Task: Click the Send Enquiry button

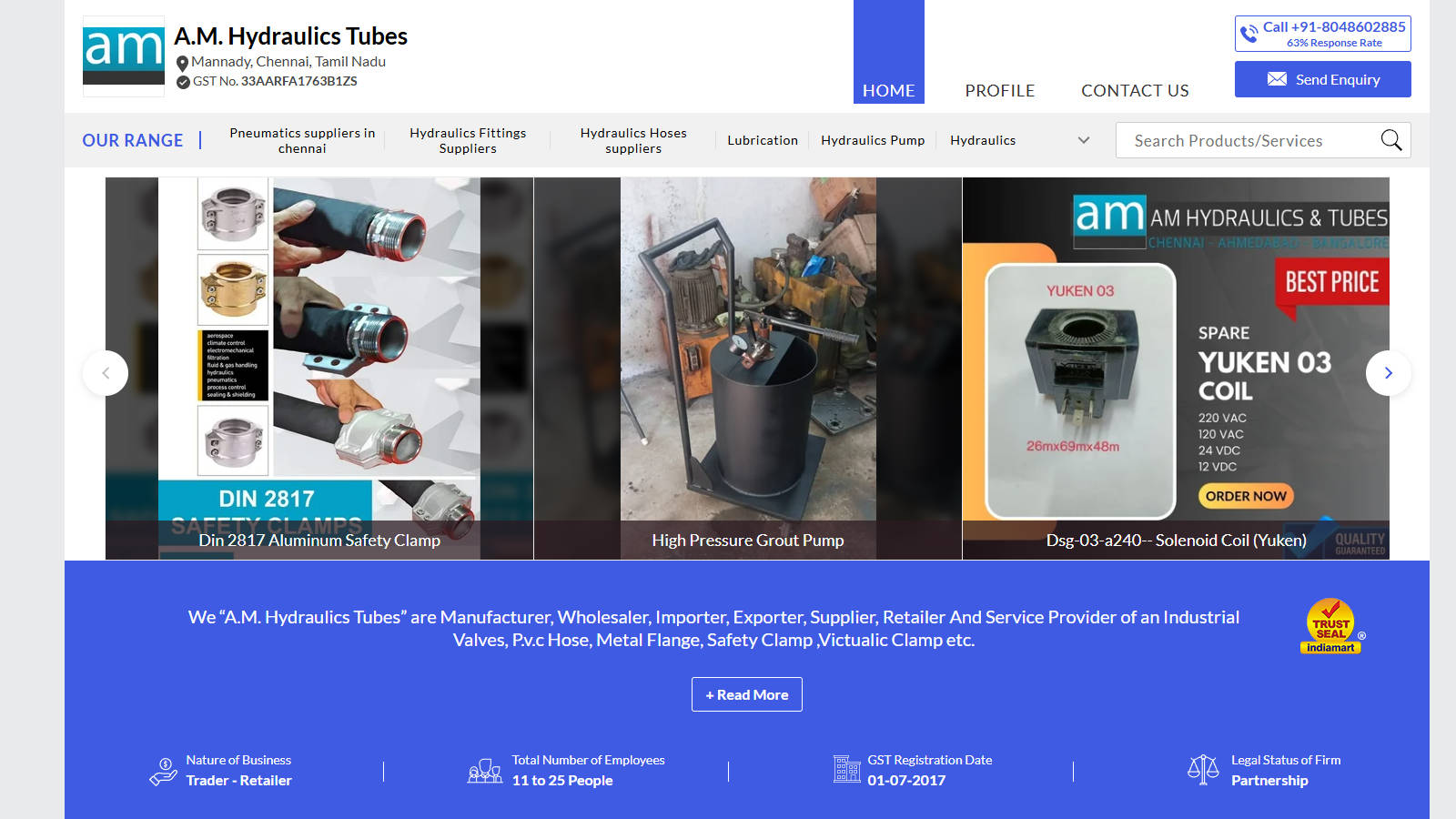Action: [x=1322, y=79]
